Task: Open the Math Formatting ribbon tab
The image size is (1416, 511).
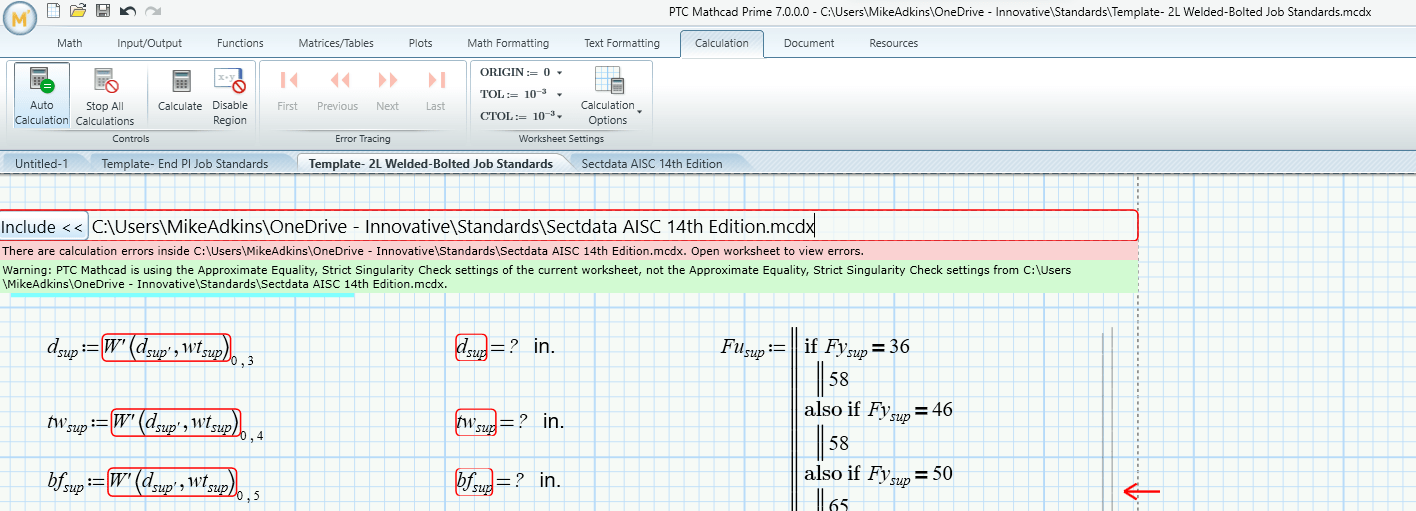Action: [508, 43]
